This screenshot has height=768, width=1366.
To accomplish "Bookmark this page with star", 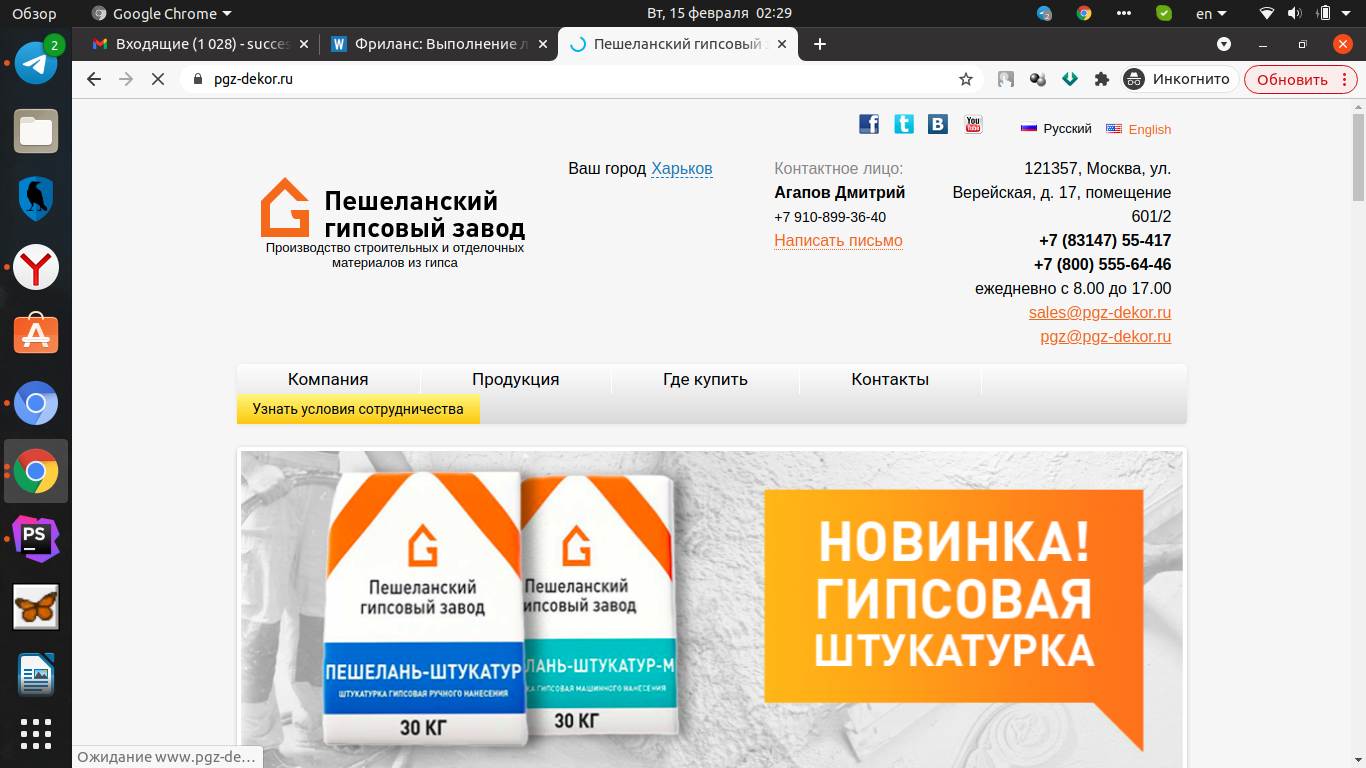I will [966, 79].
